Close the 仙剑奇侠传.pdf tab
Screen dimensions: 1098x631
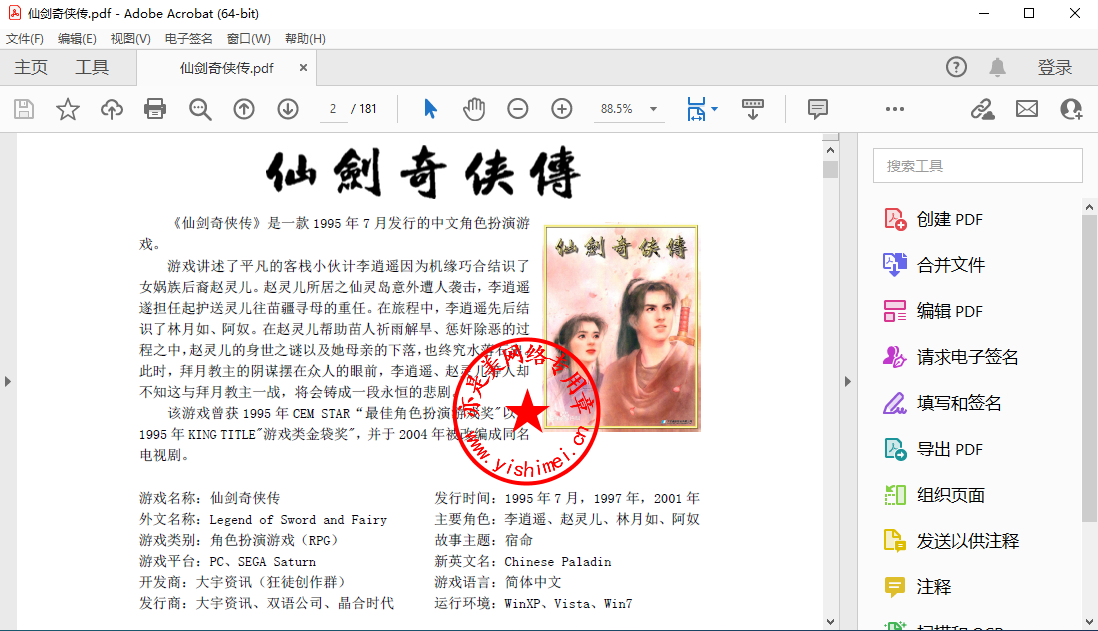303,67
